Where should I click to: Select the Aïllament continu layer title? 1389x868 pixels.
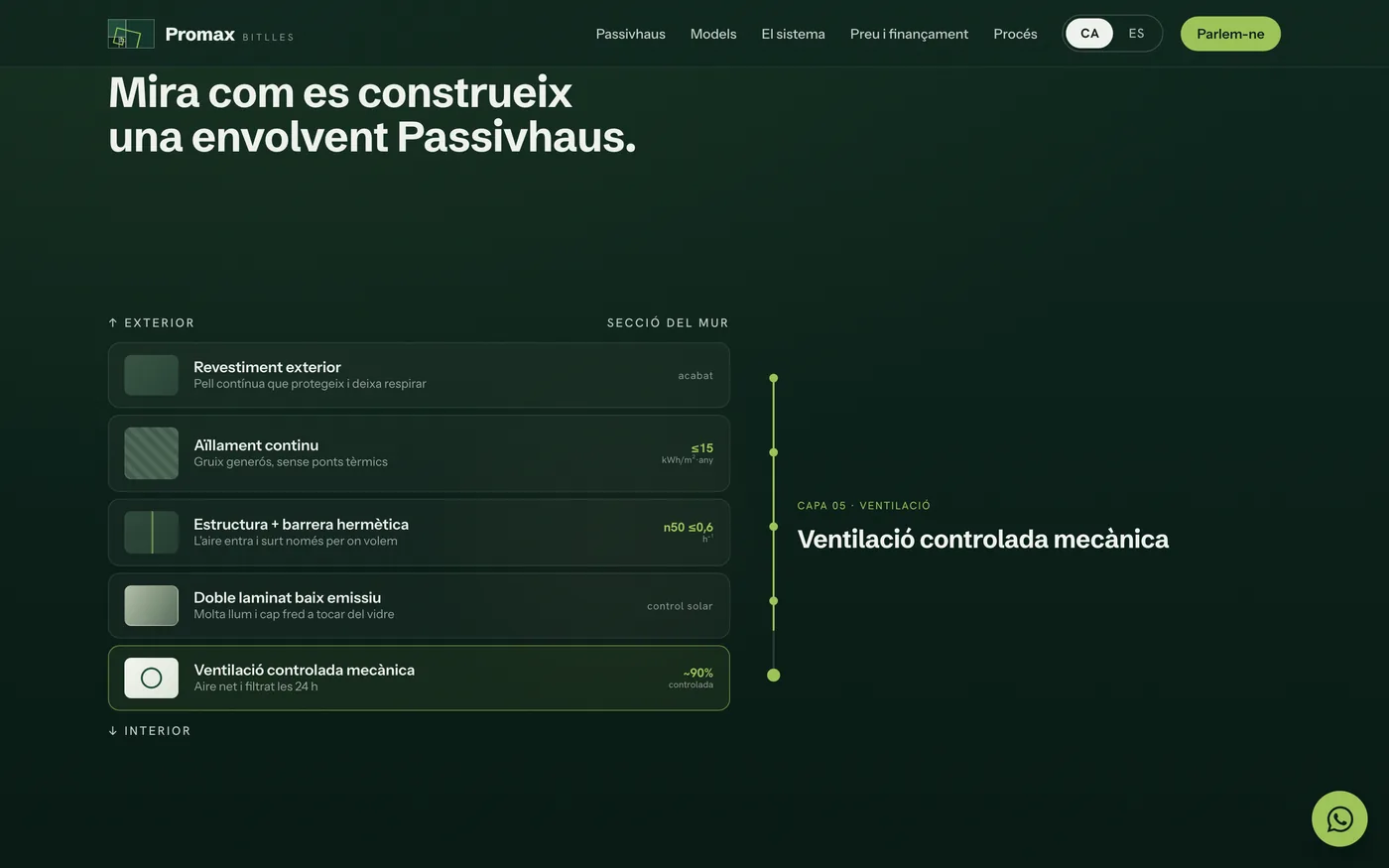pyautogui.click(x=256, y=445)
